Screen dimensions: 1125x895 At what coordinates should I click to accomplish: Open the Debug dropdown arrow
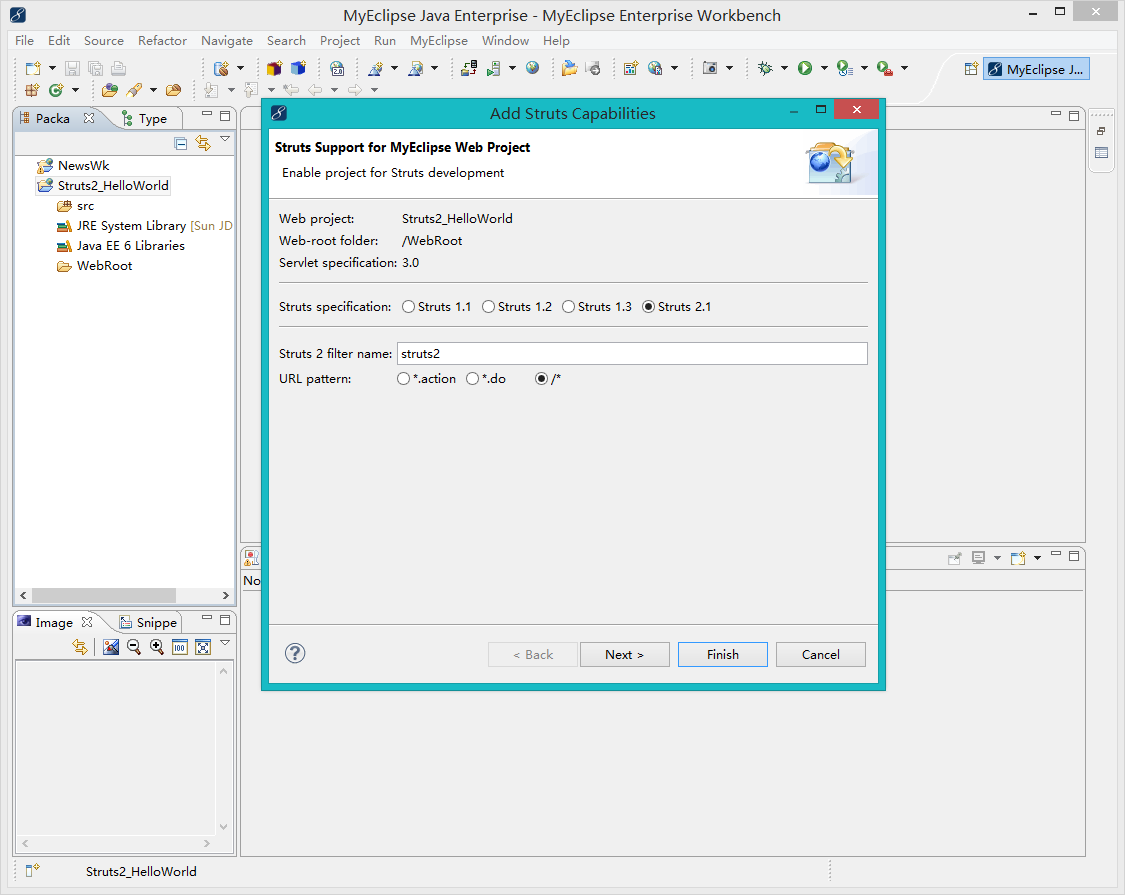(784, 68)
